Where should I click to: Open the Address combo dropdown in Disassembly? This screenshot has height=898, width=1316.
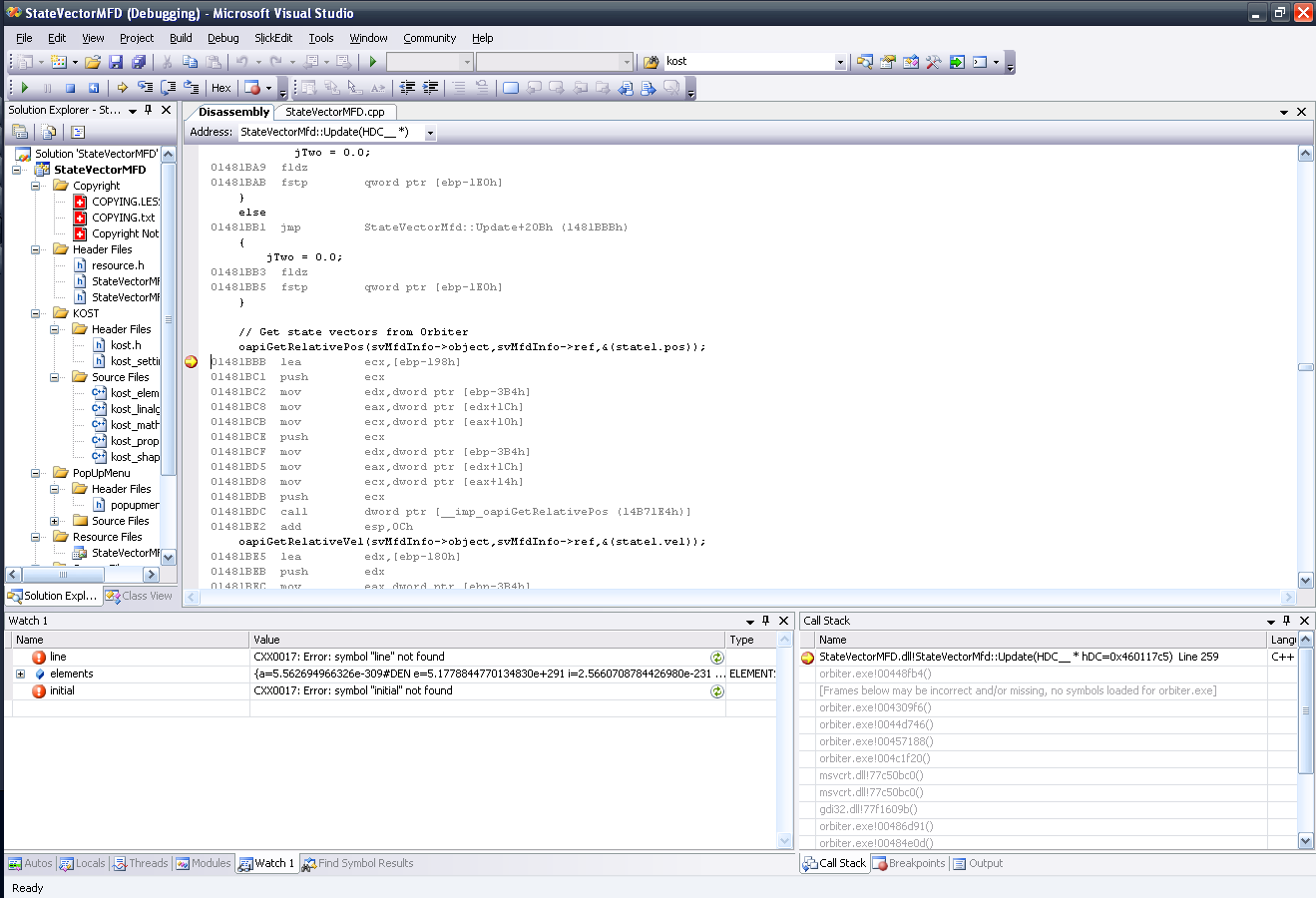pos(430,132)
